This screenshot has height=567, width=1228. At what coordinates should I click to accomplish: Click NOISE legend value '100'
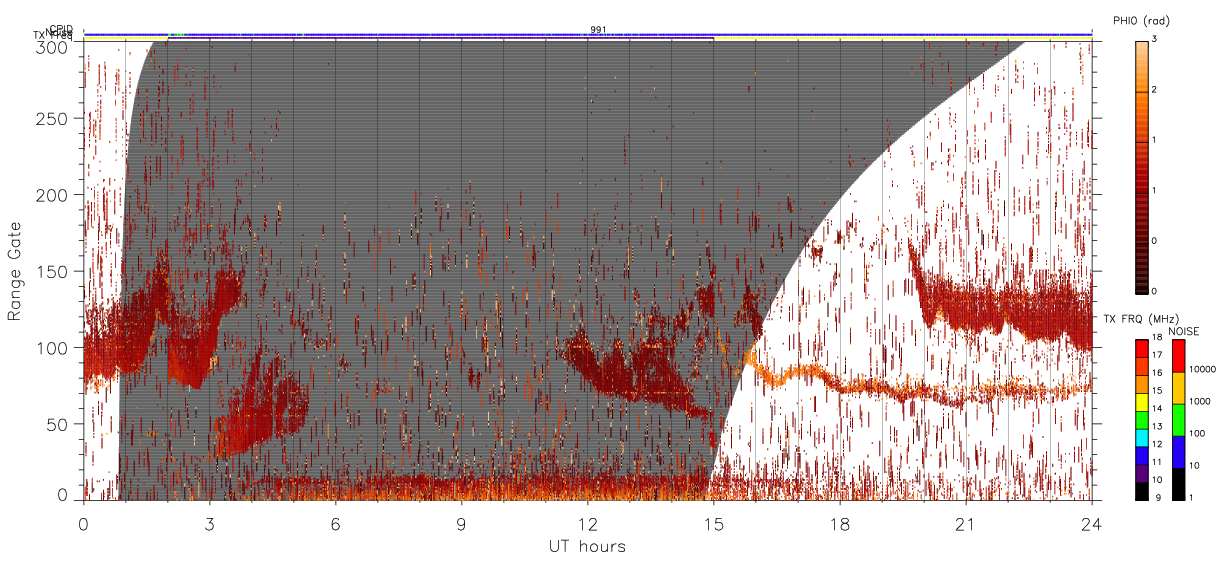(x=1197, y=433)
